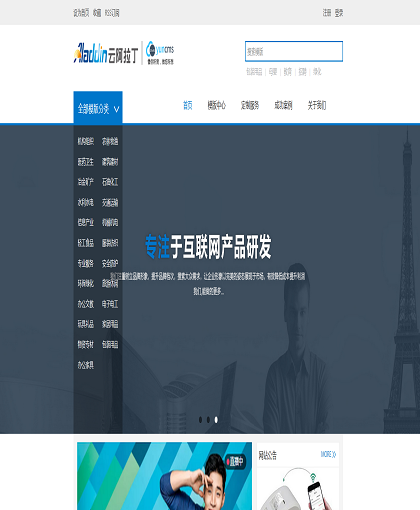Select the 机构组织 category
420x510 pixels.
click(86, 141)
